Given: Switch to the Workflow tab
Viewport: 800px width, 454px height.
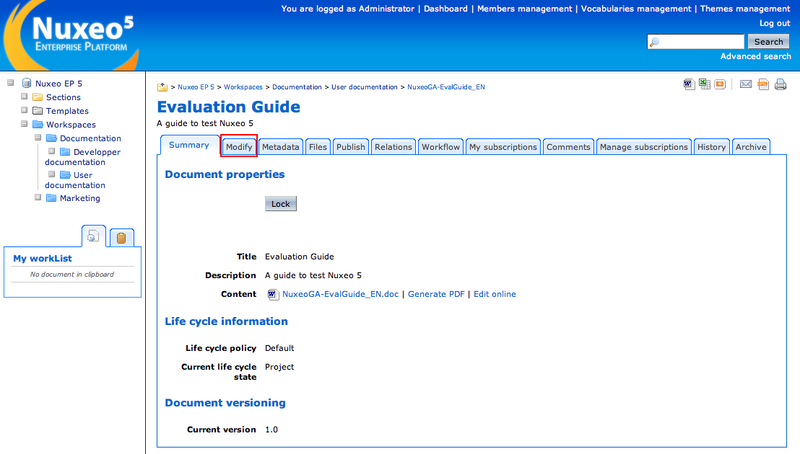Looking at the screenshot, I should point(441,147).
